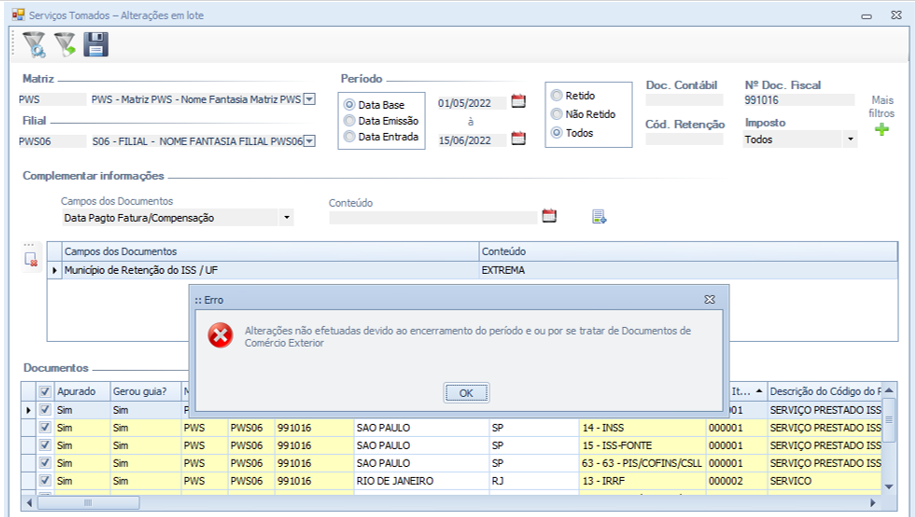915x517 pixels.
Task: Select the Data Emissão radio button
Action: [x=349, y=121]
